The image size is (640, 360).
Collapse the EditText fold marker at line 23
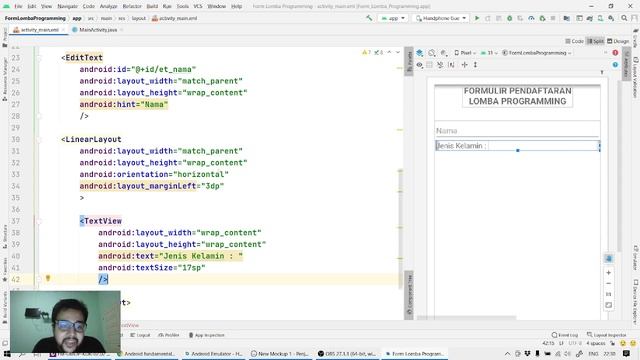coord(39,58)
